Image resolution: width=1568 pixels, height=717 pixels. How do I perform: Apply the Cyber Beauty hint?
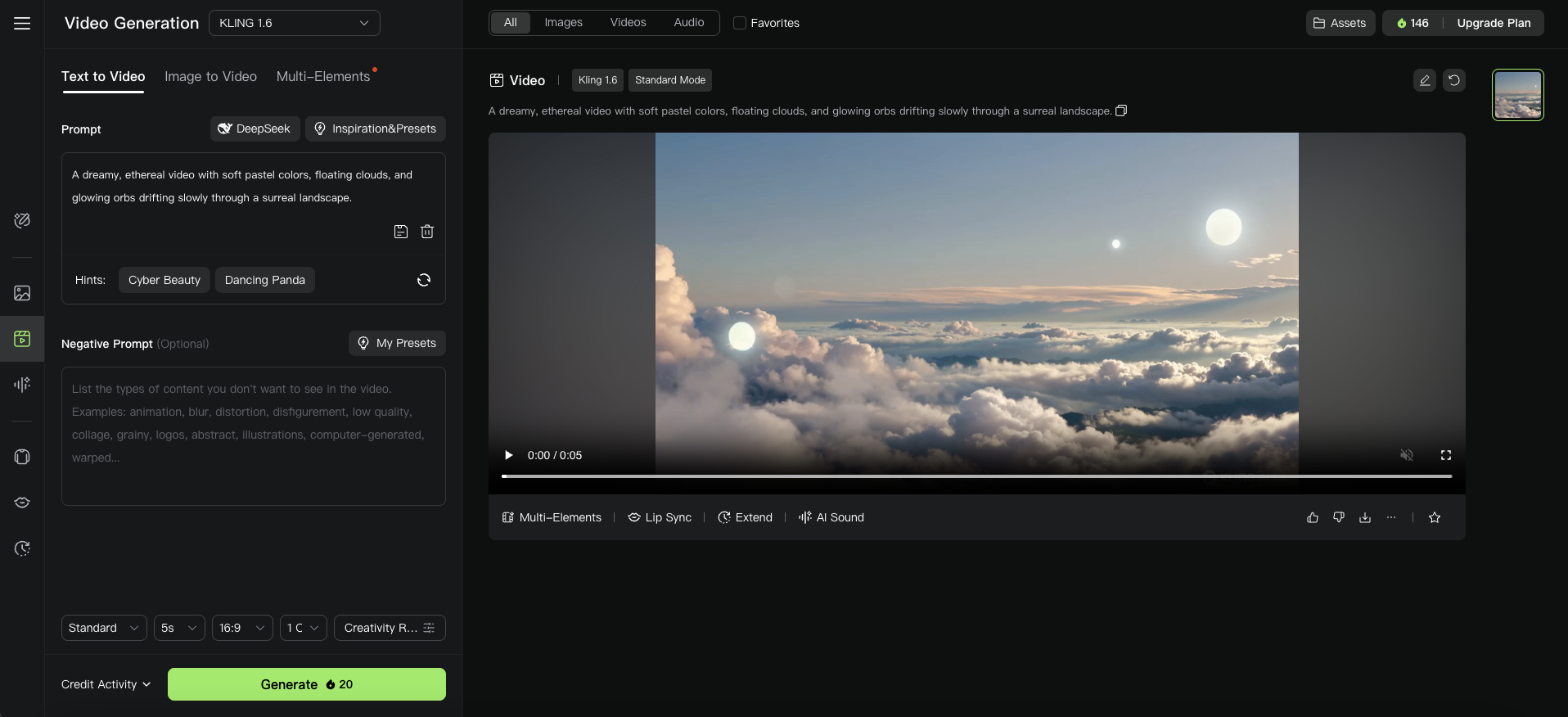coord(164,280)
